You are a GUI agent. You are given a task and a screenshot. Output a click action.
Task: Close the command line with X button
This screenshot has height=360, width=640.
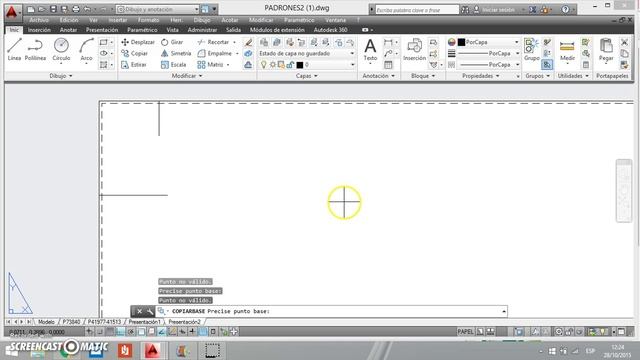coord(139,311)
